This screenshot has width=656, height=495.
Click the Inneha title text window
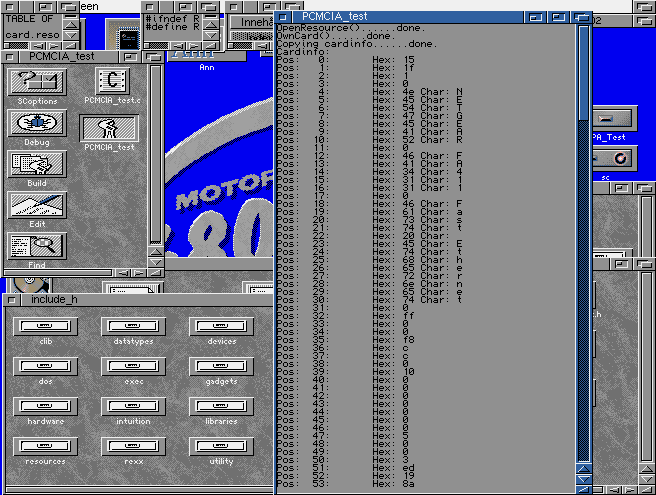pos(256,22)
